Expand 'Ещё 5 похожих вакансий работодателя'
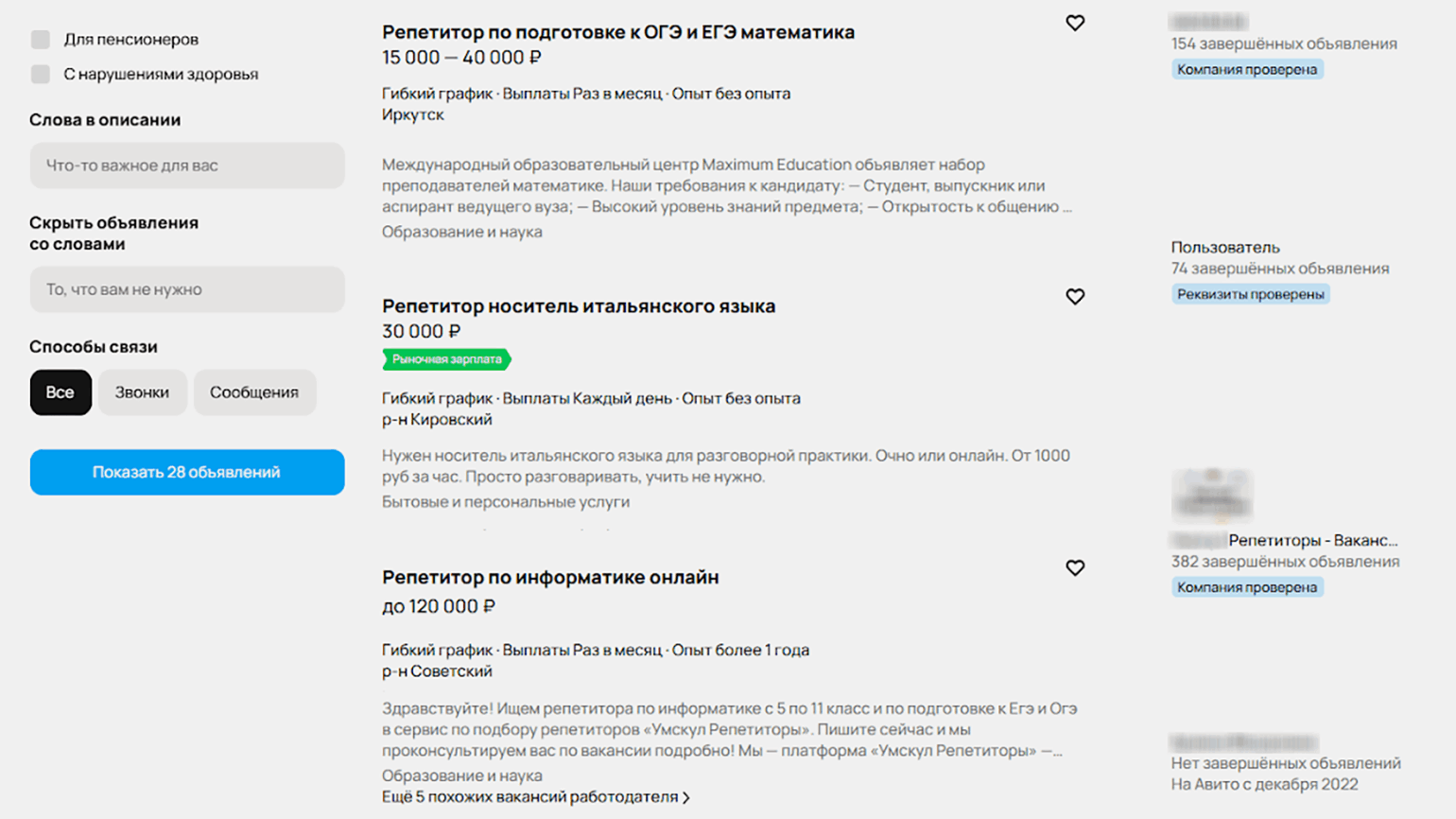Screen dimensions: 1456x819 [535, 797]
